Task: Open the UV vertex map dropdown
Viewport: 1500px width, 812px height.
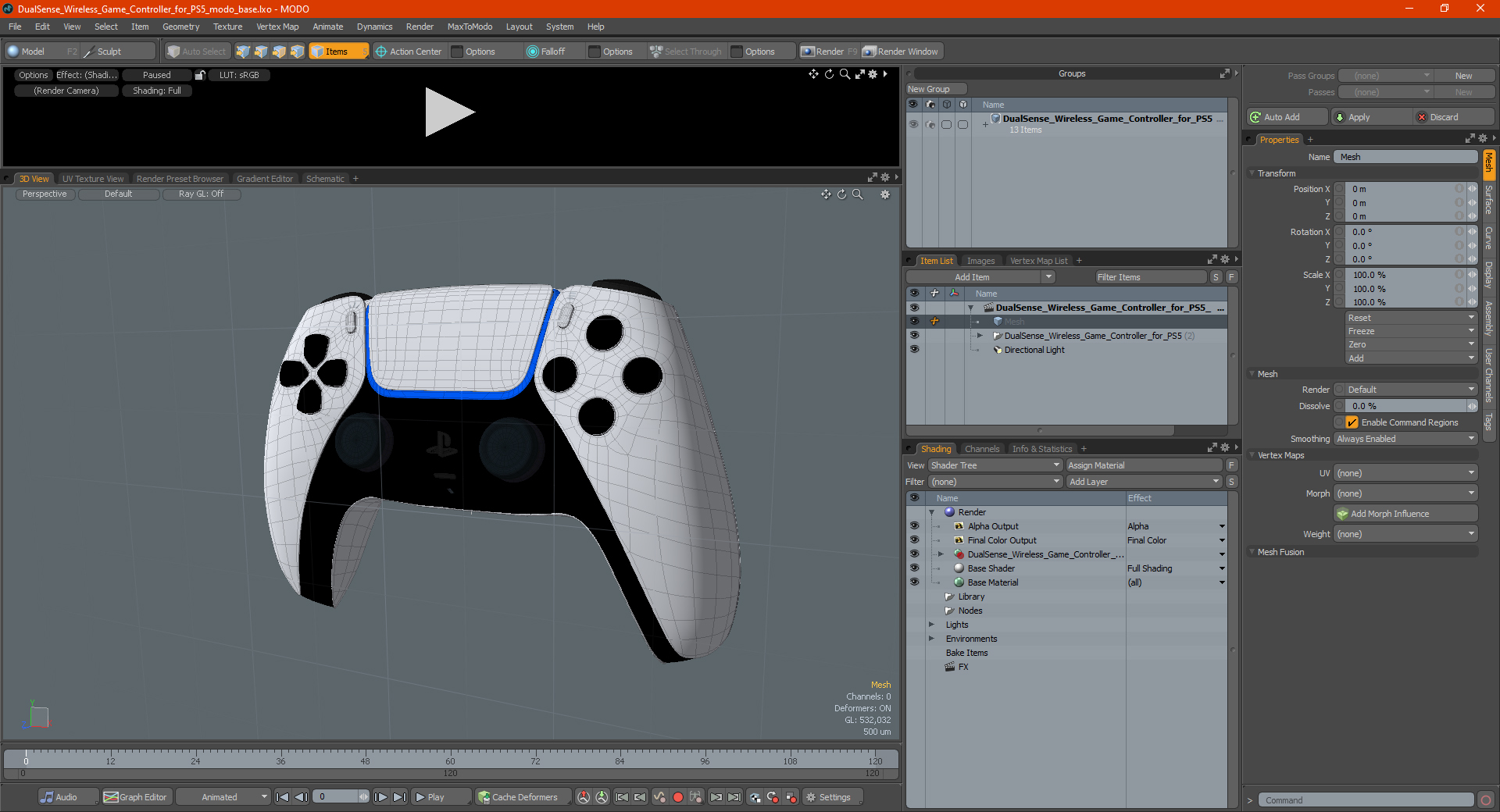Action: (1405, 473)
